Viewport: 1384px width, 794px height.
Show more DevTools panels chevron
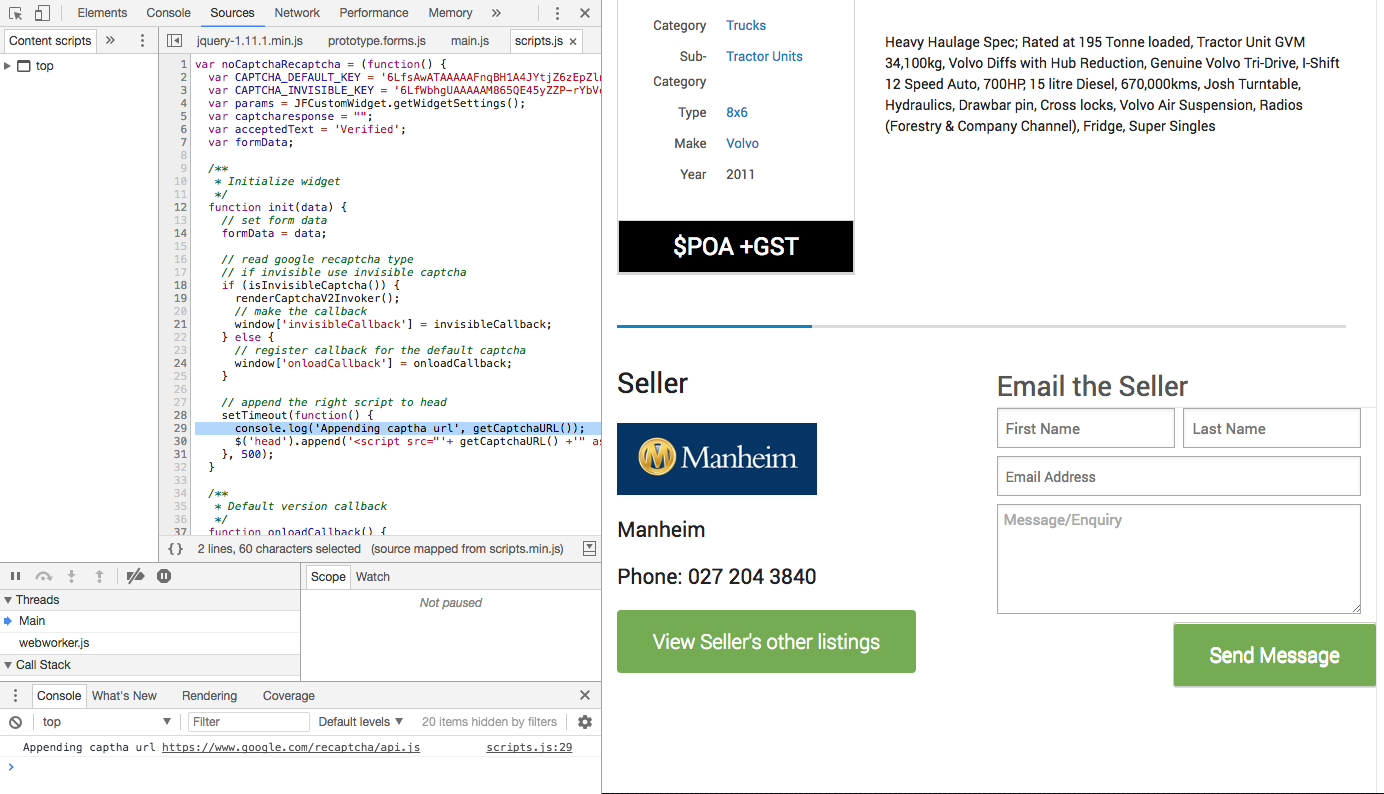(496, 13)
